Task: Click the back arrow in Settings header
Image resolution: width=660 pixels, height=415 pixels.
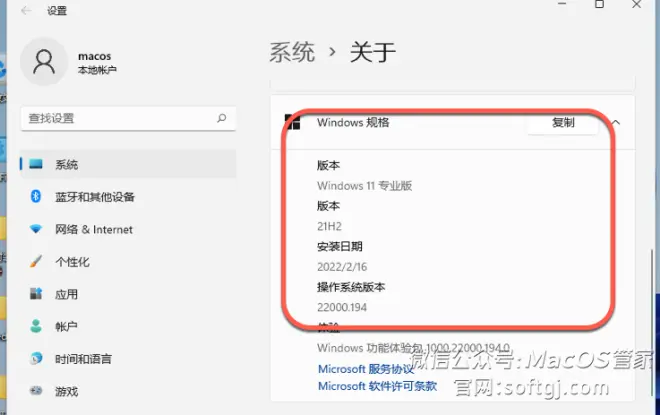Action: (26, 11)
